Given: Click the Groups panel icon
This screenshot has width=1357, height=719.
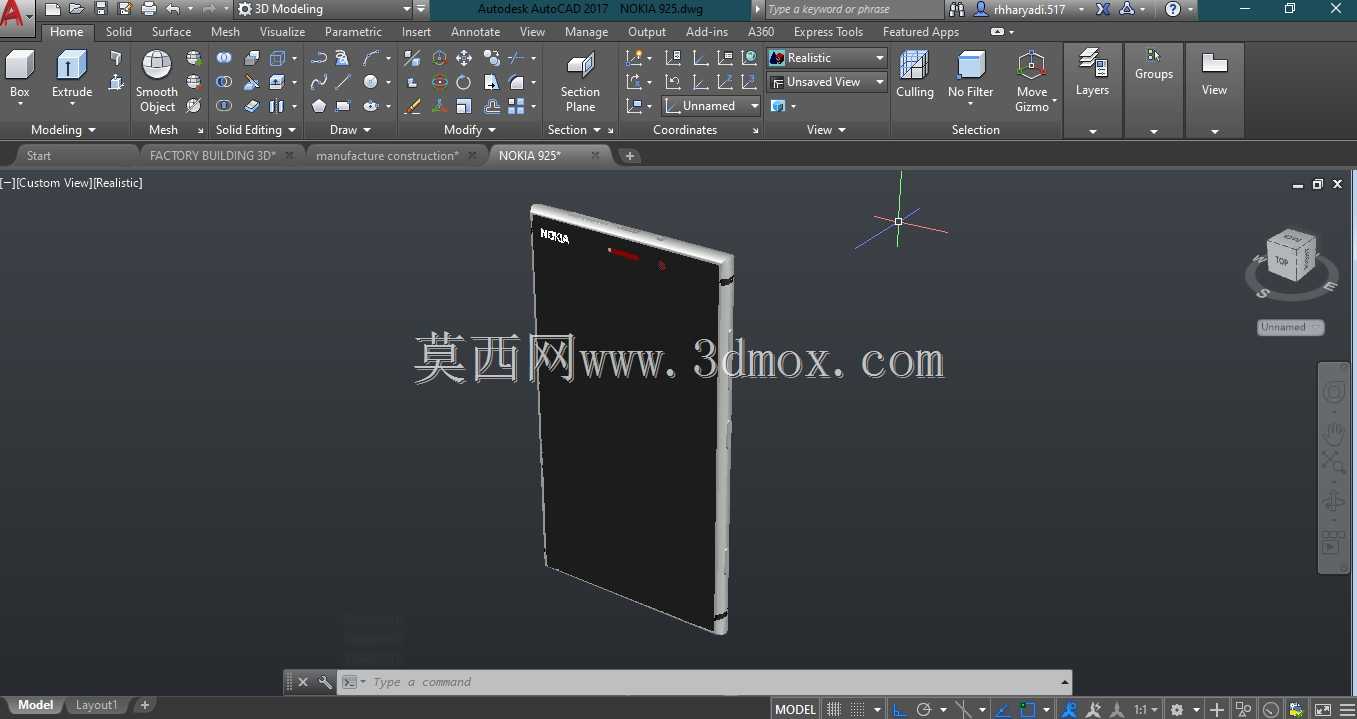Looking at the screenshot, I should [x=1154, y=65].
